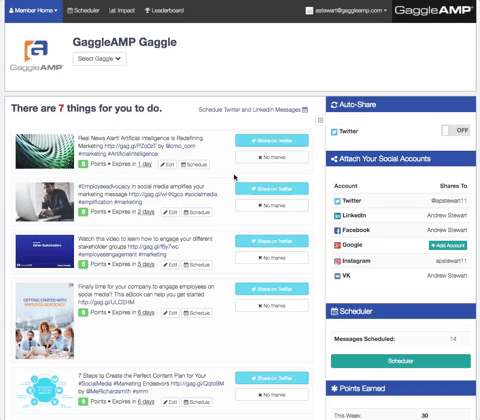Open the Getting Started eBook cover thumbnail
480x420 pixels.
tap(45, 321)
